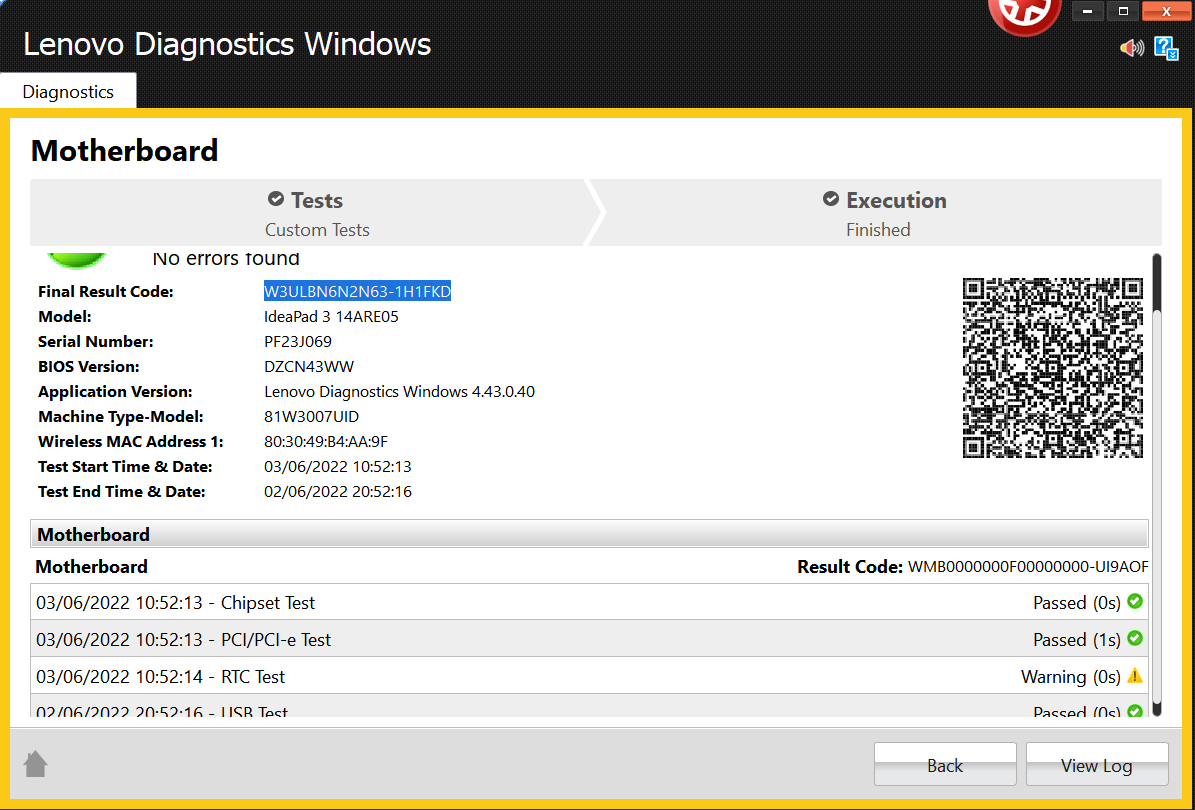Go home using the house icon
Image resolution: width=1195 pixels, height=810 pixels.
(x=35, y=764)
